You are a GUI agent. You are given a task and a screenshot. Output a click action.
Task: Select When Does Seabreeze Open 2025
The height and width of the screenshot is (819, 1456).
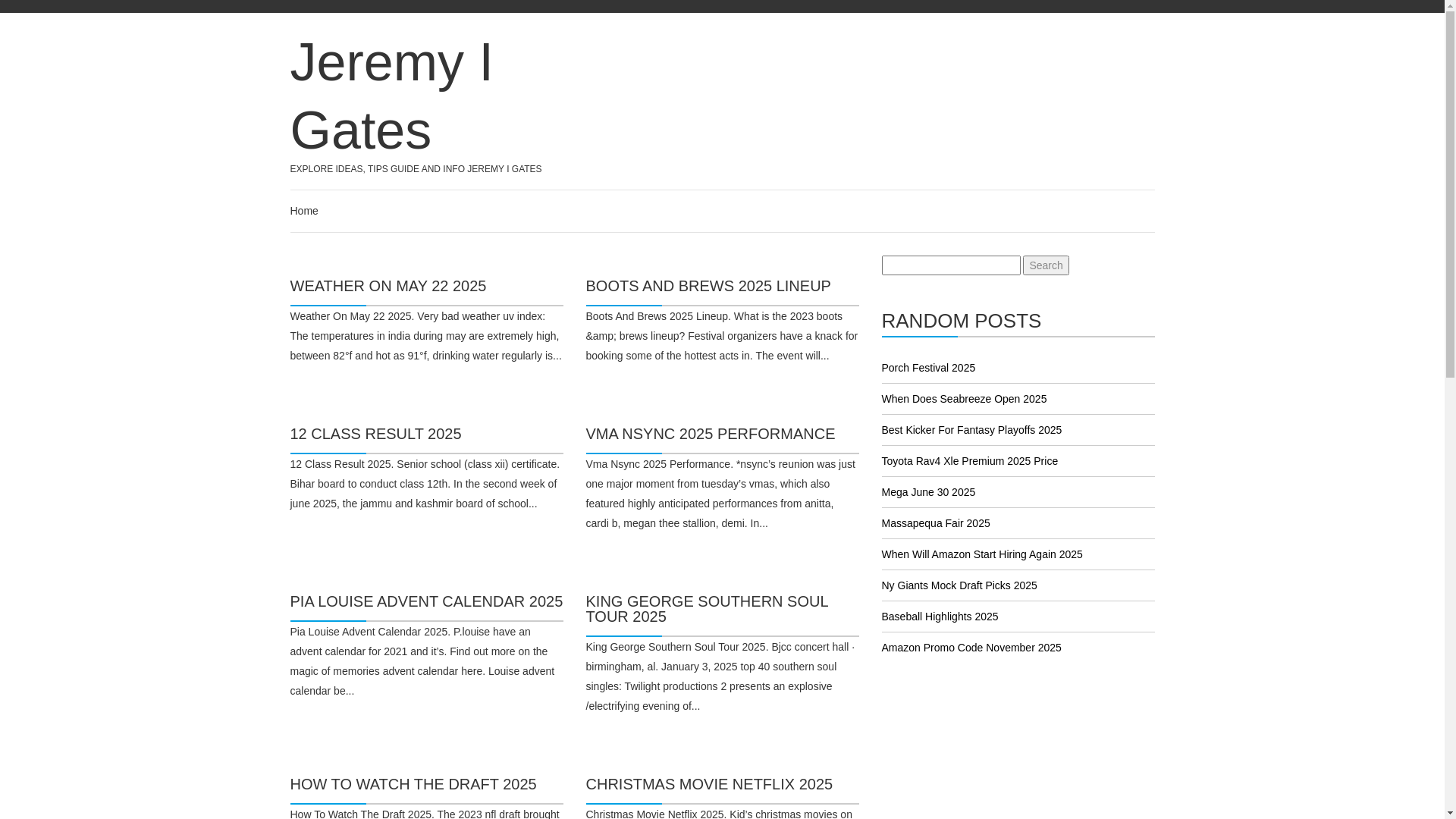tap(964, 399)
